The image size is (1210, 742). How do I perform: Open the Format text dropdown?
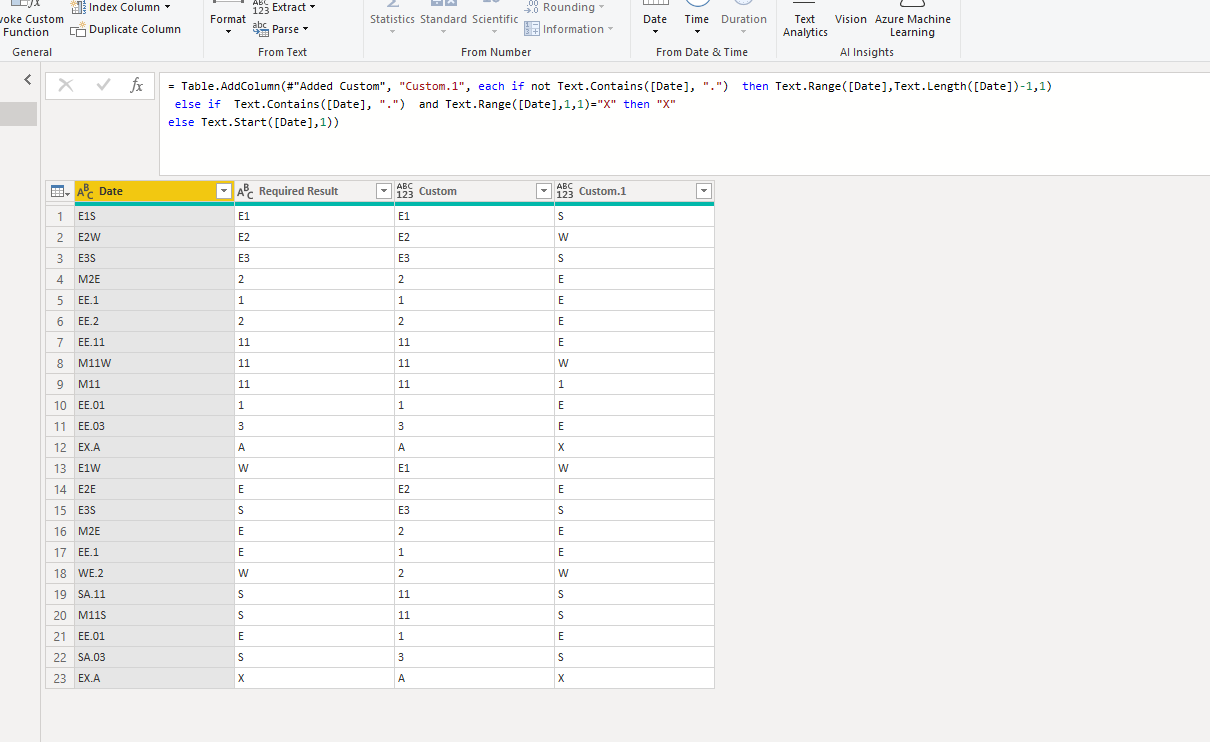228,19
